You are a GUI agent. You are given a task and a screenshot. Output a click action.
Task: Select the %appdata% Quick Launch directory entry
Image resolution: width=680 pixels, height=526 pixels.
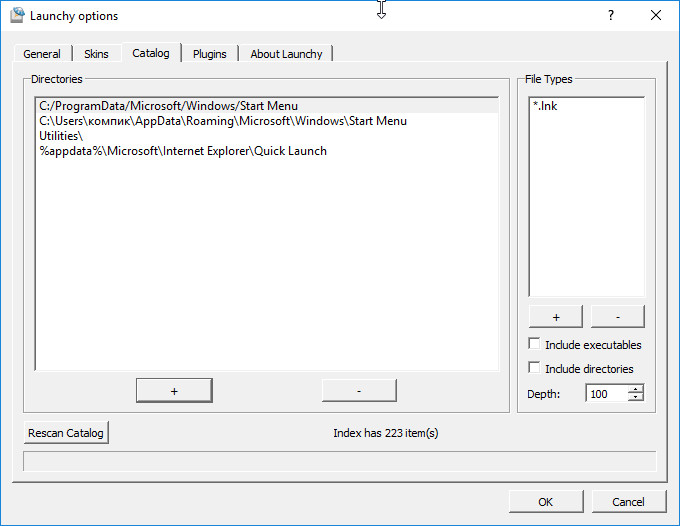pyautogui.click(x=267, y=151)
